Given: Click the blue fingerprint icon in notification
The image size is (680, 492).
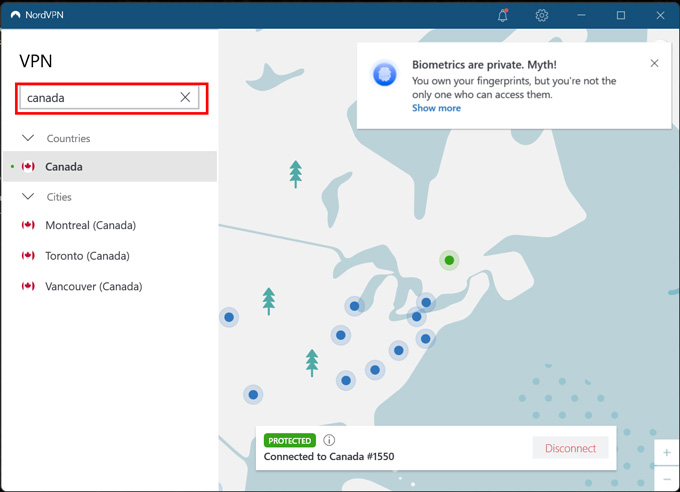Looking at the screenshot, I should pyautogui.click(x=385, y=74).
